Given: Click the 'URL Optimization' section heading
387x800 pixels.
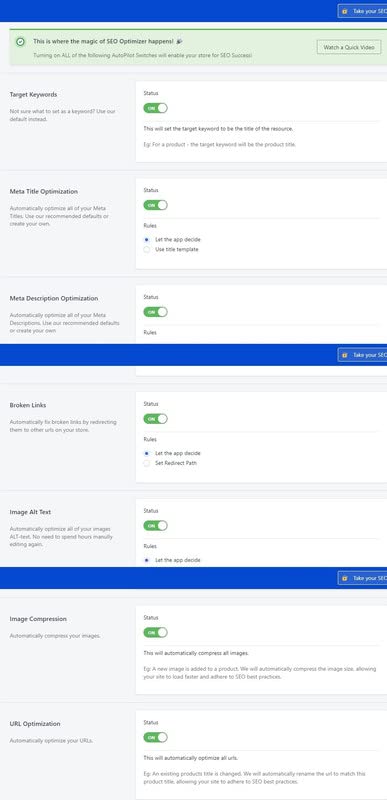Looking at the screenshot, I should point(35,724).
